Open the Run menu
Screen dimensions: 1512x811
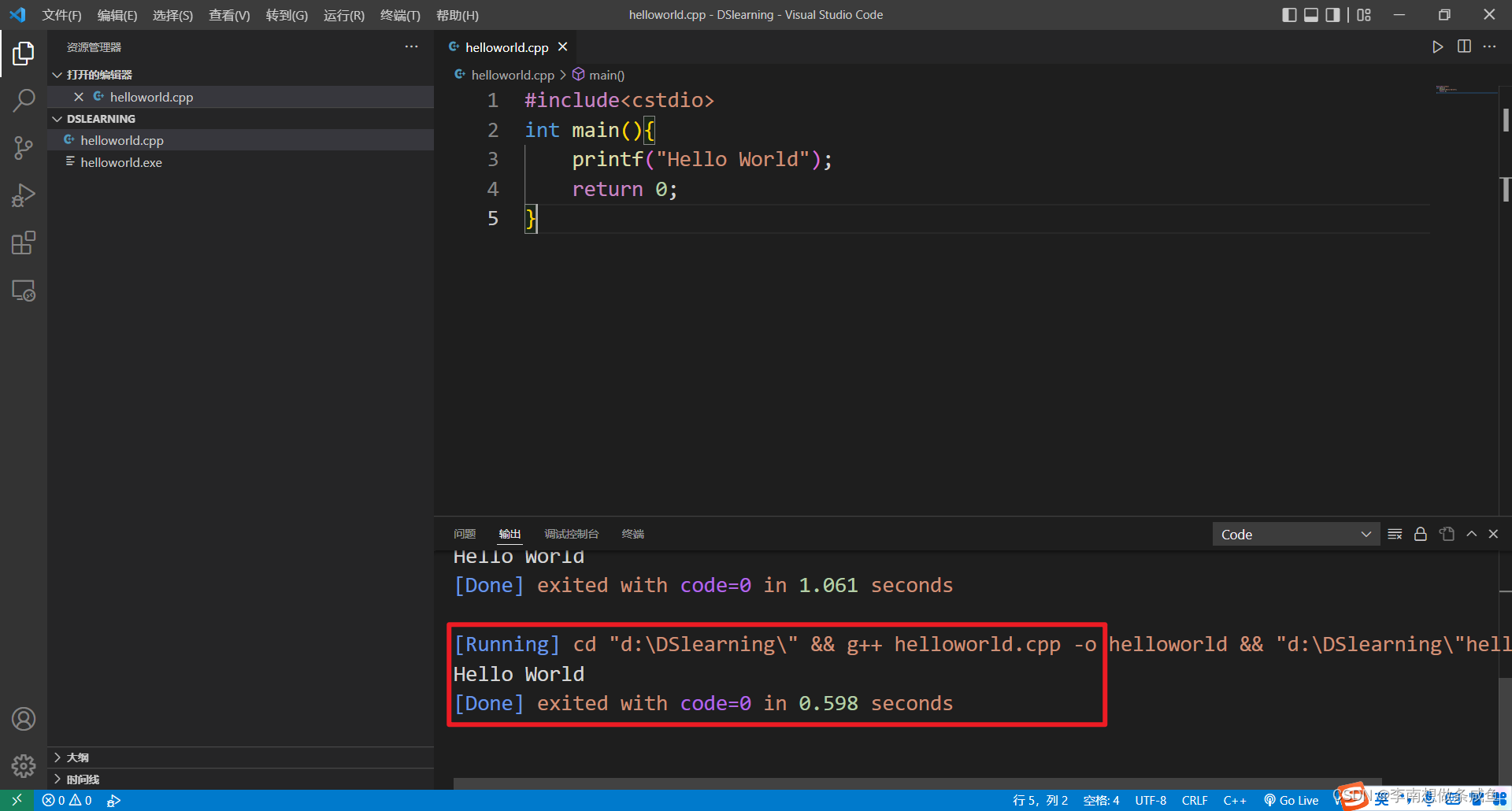pos(344,15)
